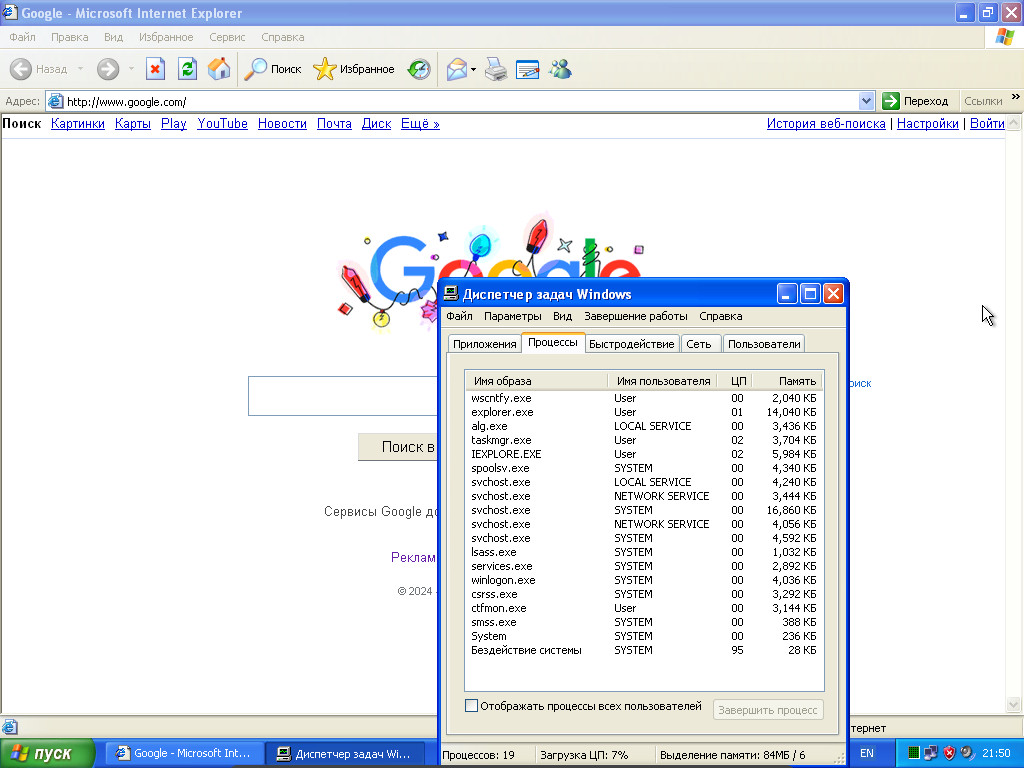Click the 'EN' language indicator in taskbar
Viewport: 1024px width, 768px height.
867,753
